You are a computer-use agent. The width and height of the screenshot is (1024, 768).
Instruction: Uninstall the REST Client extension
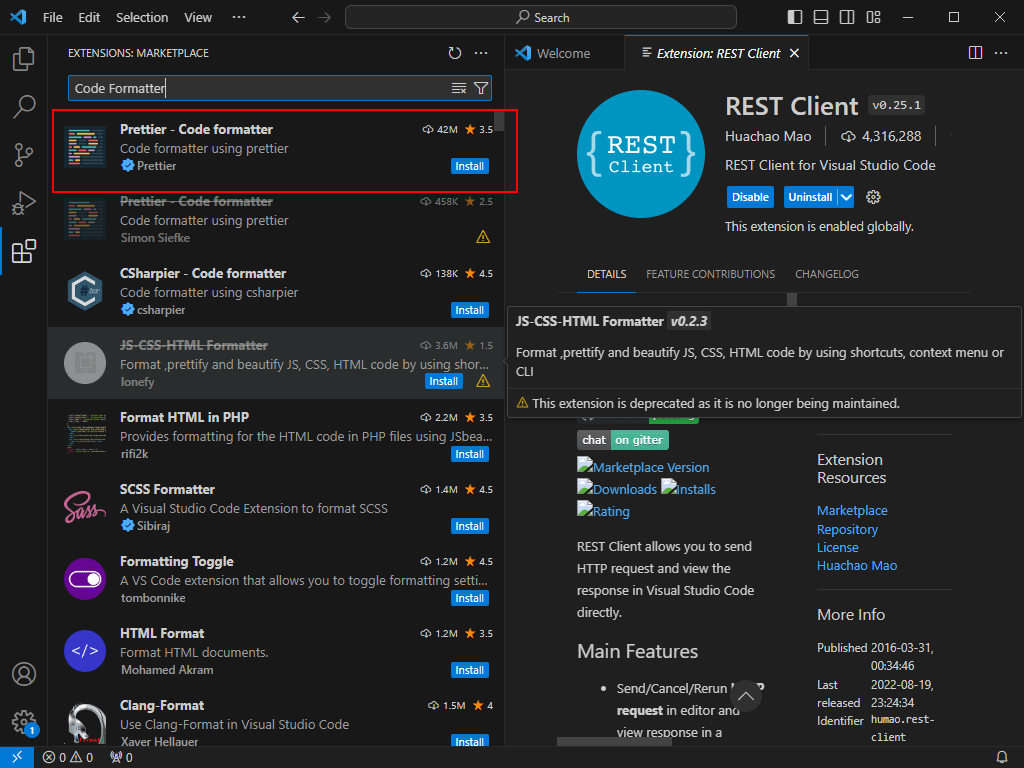point(810,197)
